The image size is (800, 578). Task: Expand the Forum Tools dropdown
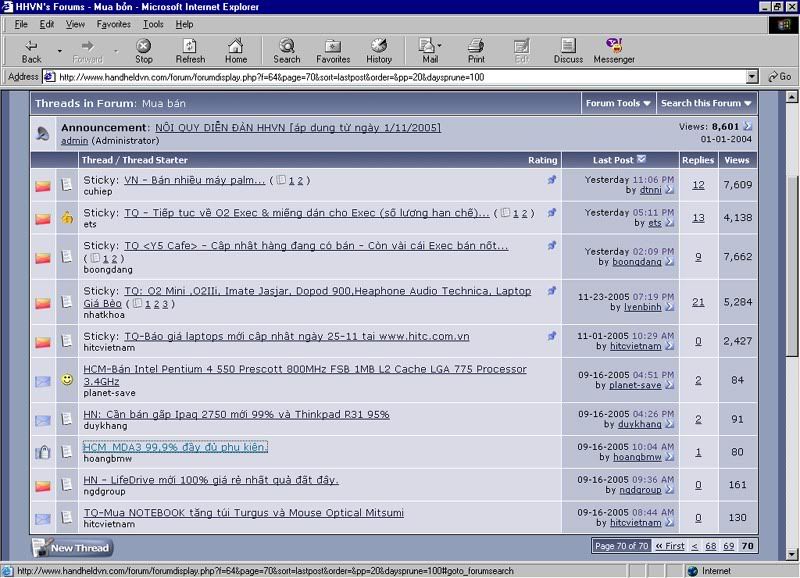[x=618, y=103]
